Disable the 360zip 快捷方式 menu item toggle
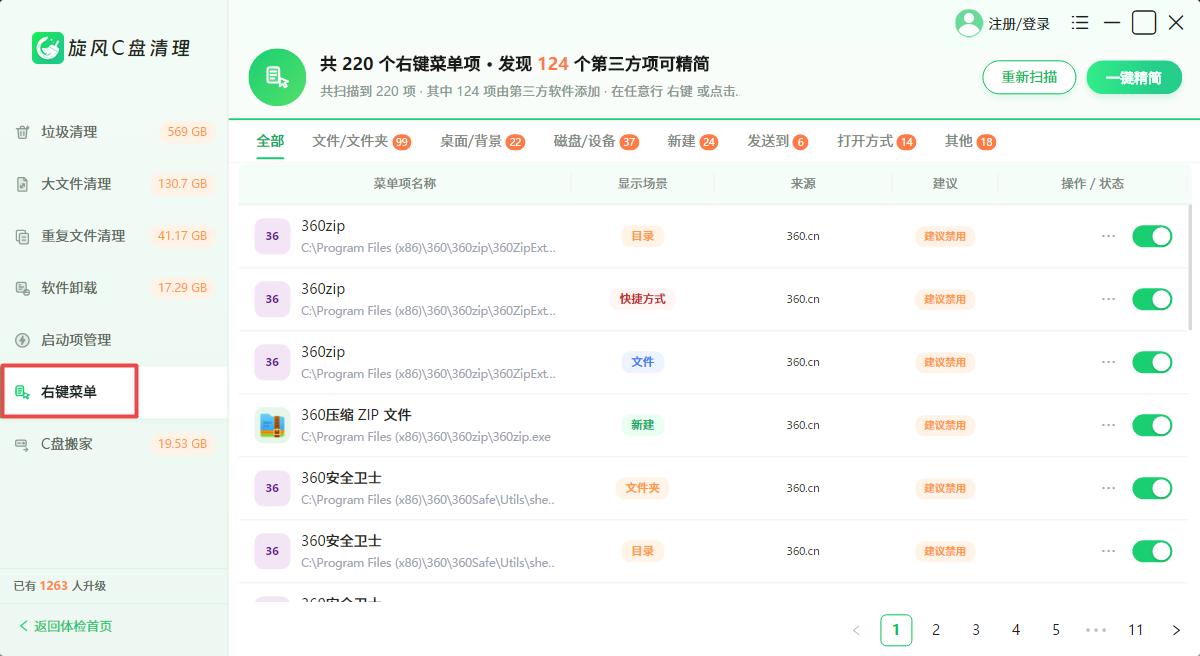Screen dimensions: 1200x656 tap(1152, 299)
